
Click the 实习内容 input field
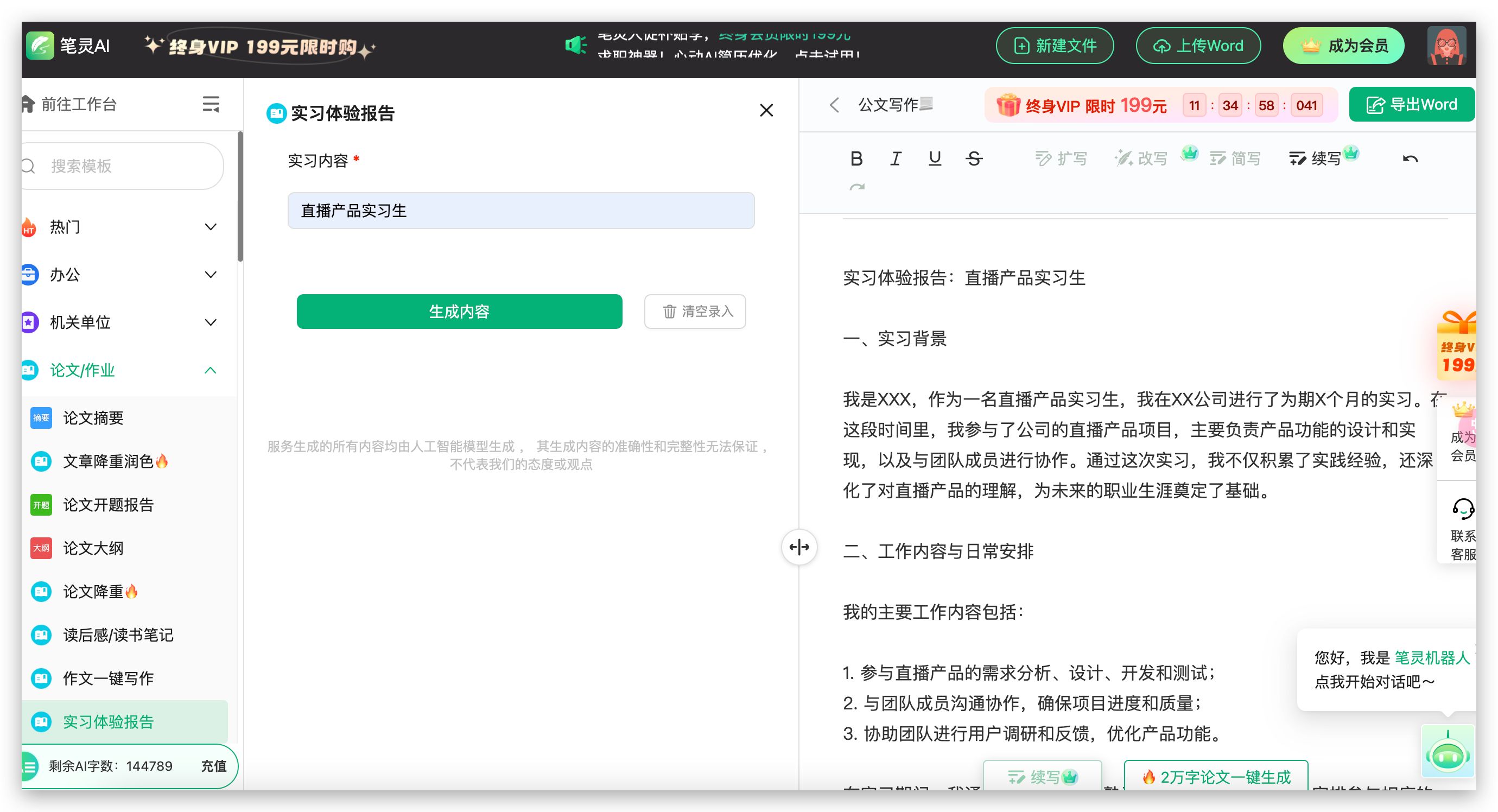click(521, 211)
